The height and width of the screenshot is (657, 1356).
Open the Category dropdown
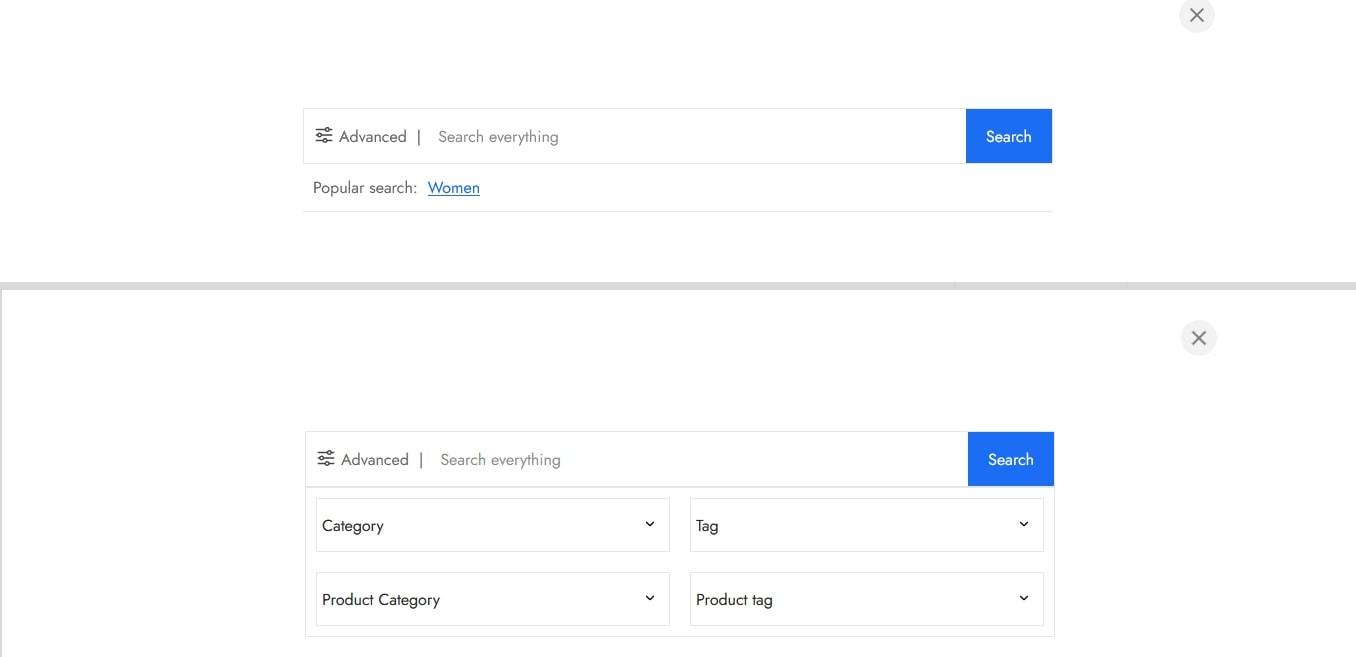pos(492,526)
